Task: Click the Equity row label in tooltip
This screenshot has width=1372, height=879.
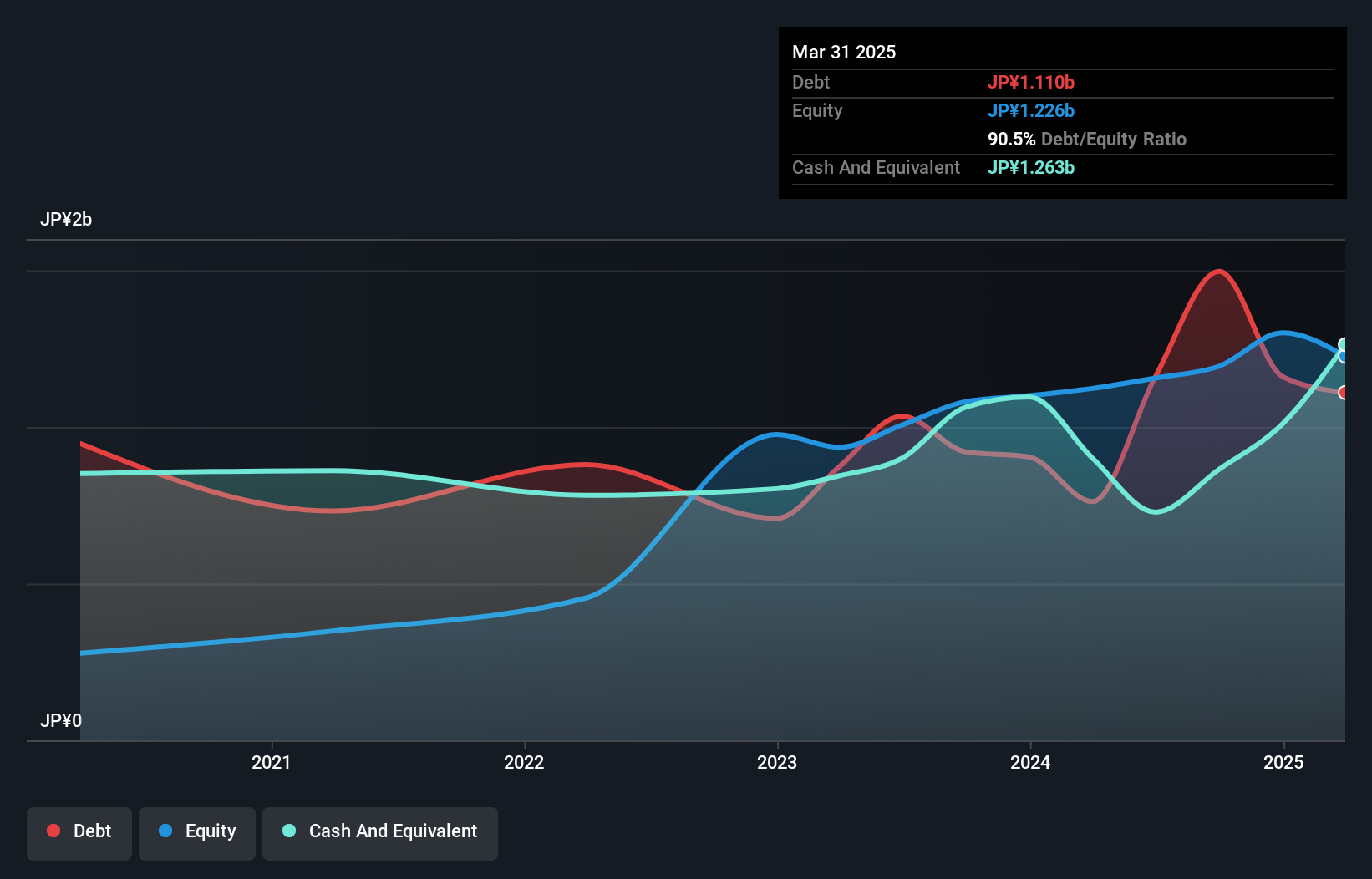Action: 817,110
